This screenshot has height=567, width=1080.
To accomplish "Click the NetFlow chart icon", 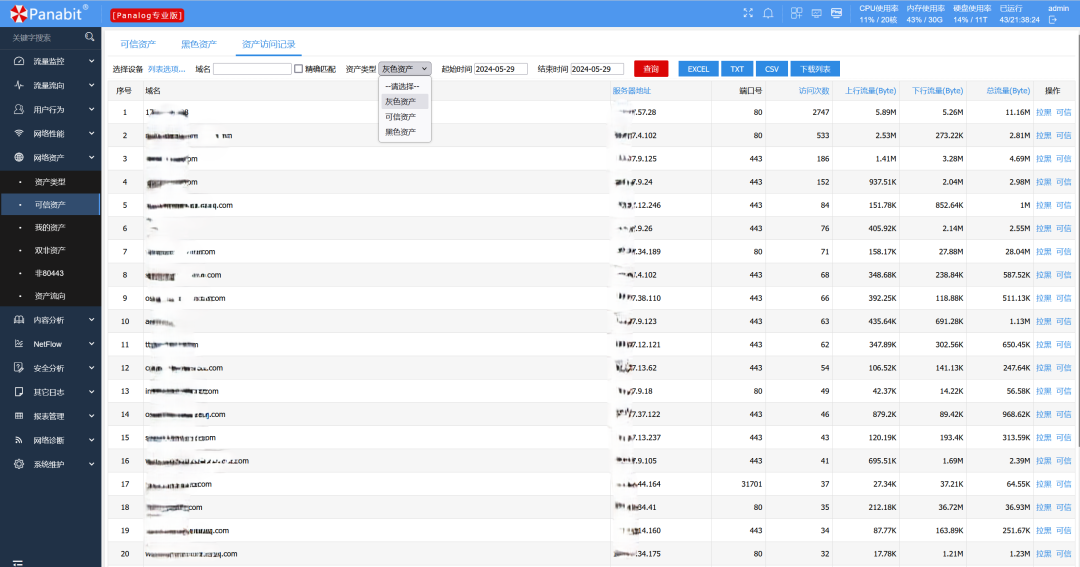I will point(19,344).
